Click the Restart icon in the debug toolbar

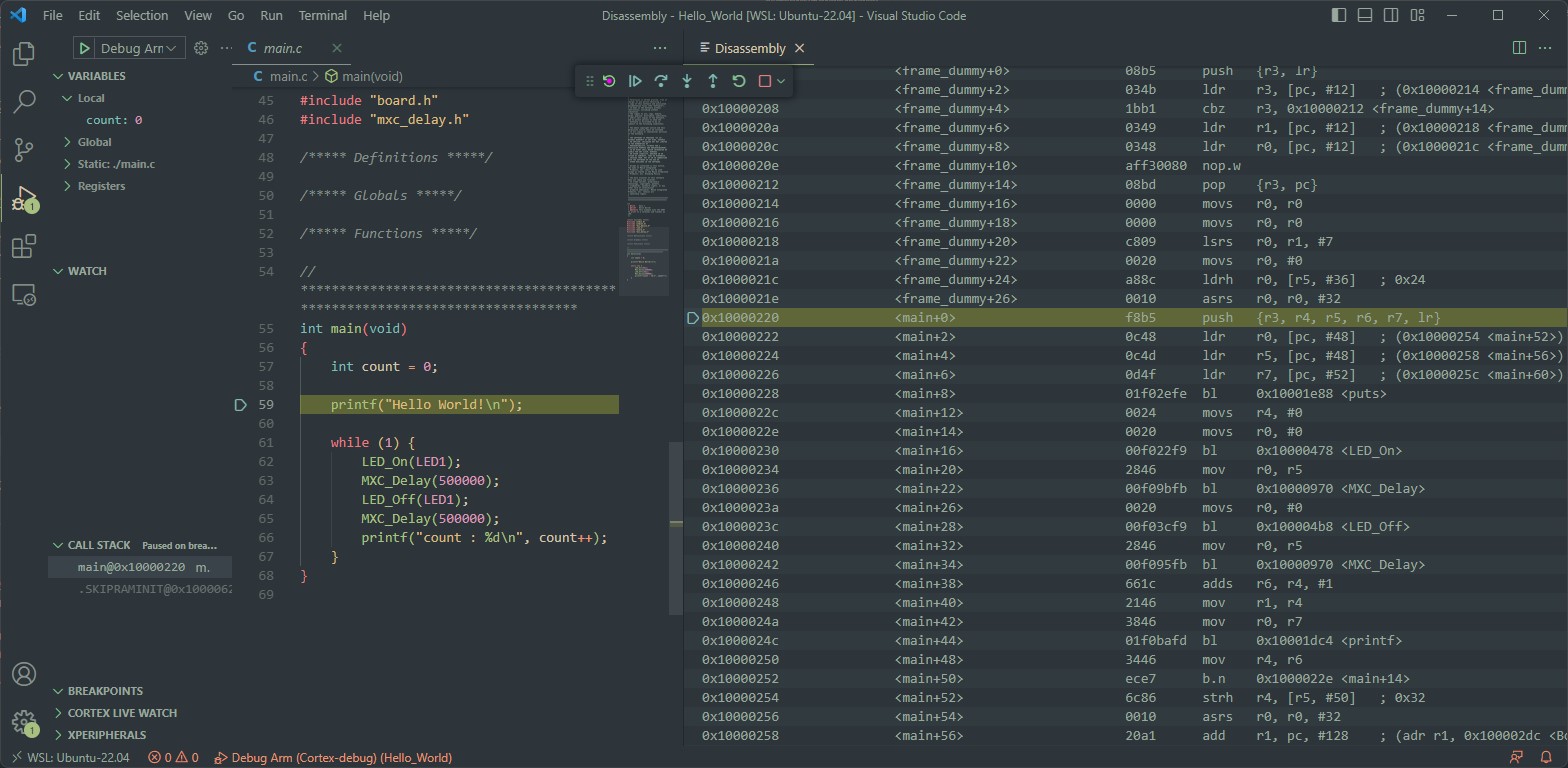[x=739, y=81]
